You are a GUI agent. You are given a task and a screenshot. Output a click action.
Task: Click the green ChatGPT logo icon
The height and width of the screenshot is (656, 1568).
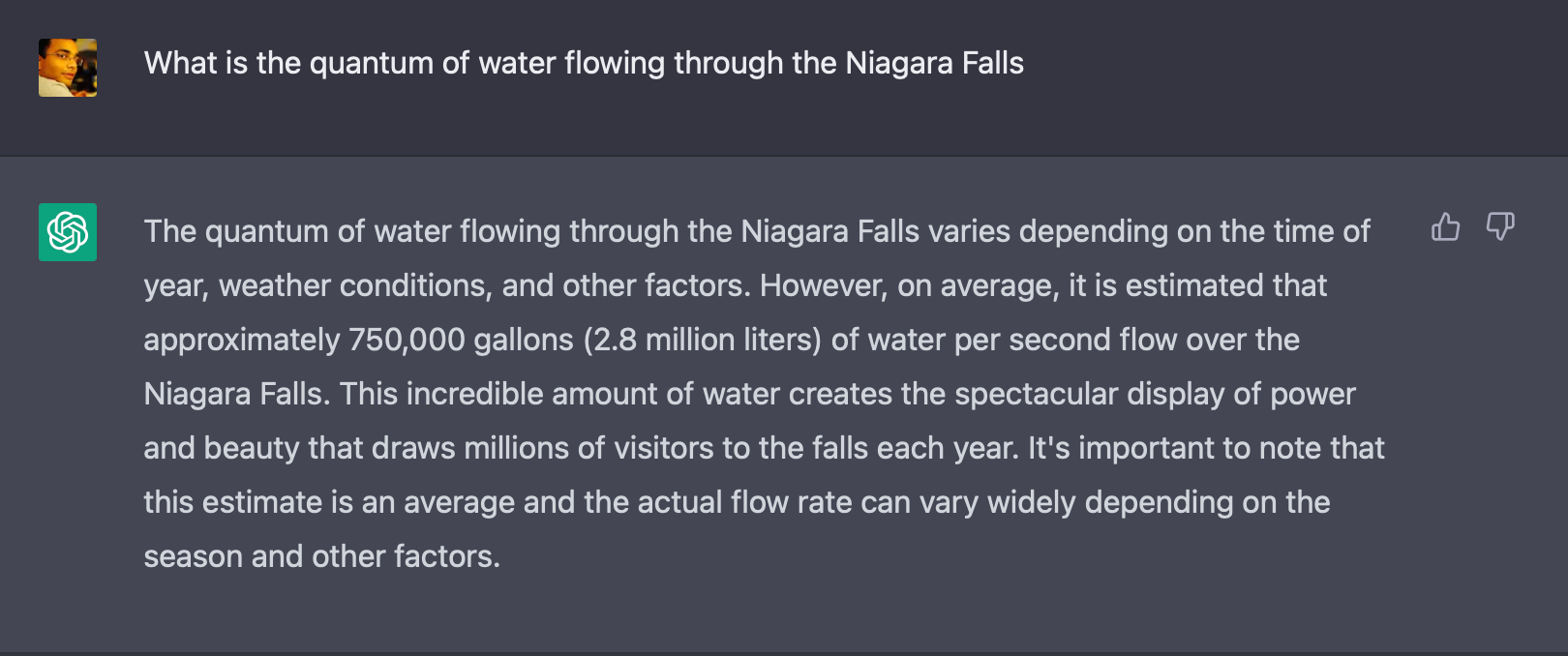point(68,232)
